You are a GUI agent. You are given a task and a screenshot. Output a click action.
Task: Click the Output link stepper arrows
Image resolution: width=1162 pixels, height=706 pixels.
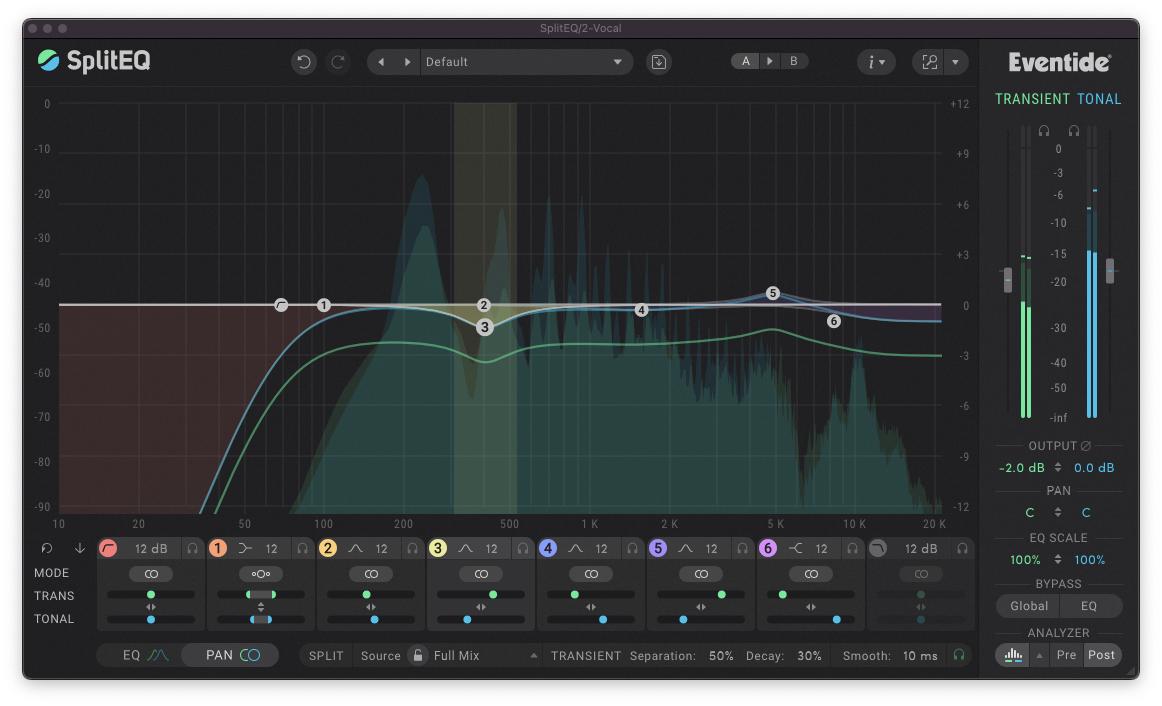coord(1058,467)
